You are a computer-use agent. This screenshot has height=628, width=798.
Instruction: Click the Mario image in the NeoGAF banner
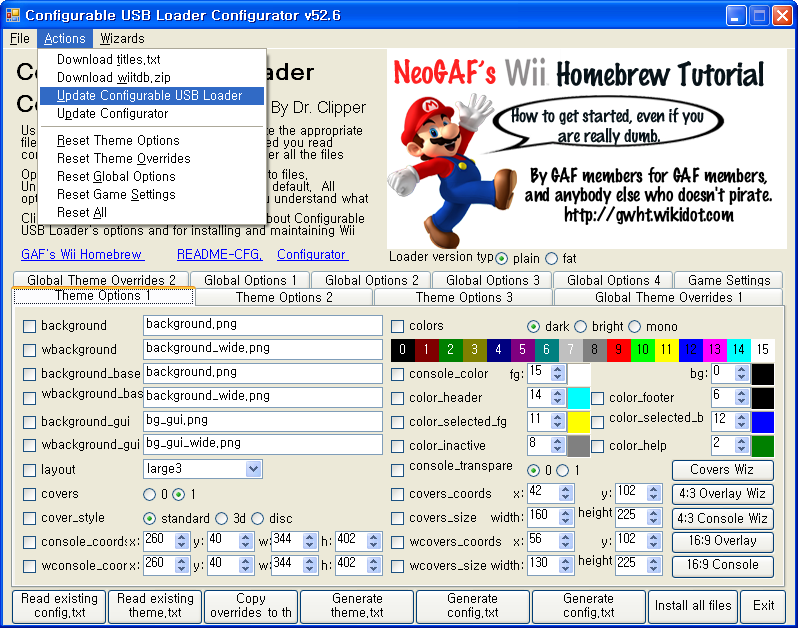[453, 170]
